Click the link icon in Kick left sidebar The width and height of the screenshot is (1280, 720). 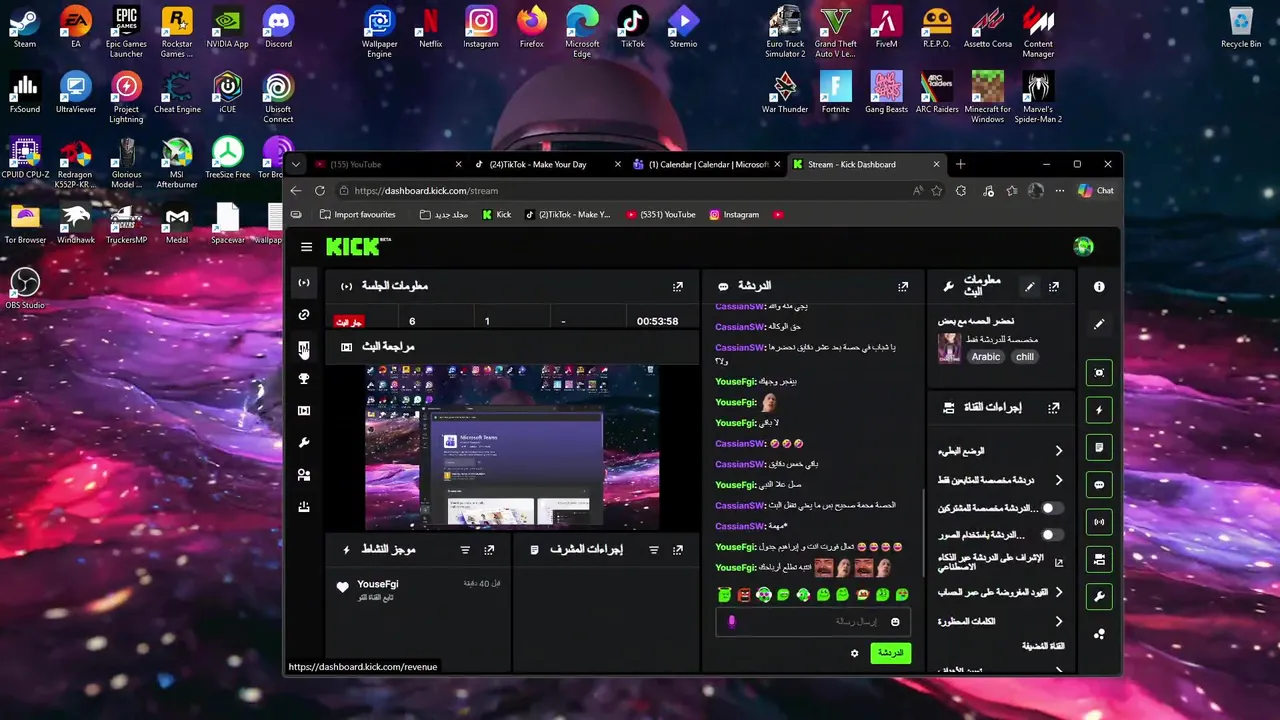[304, 315]
